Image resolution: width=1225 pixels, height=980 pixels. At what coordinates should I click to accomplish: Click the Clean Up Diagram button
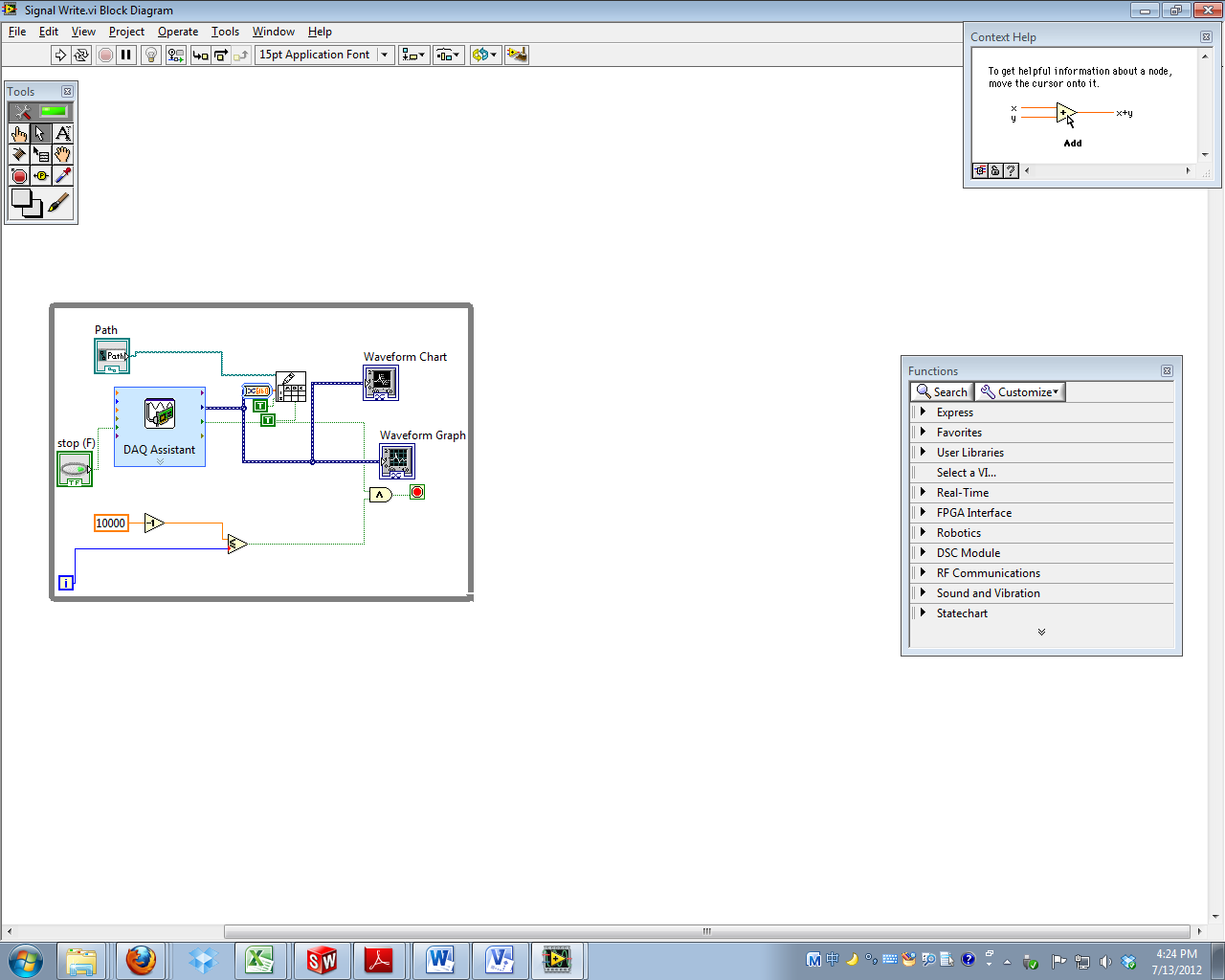(x=517, y=55)
